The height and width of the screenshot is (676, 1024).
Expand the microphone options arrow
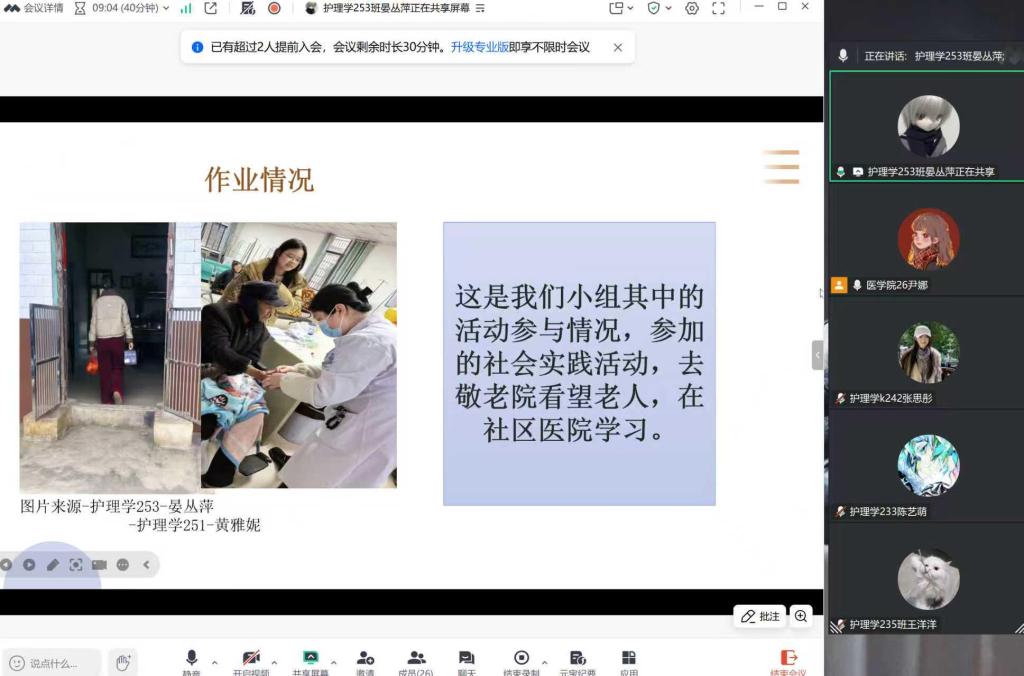(214, 662)
